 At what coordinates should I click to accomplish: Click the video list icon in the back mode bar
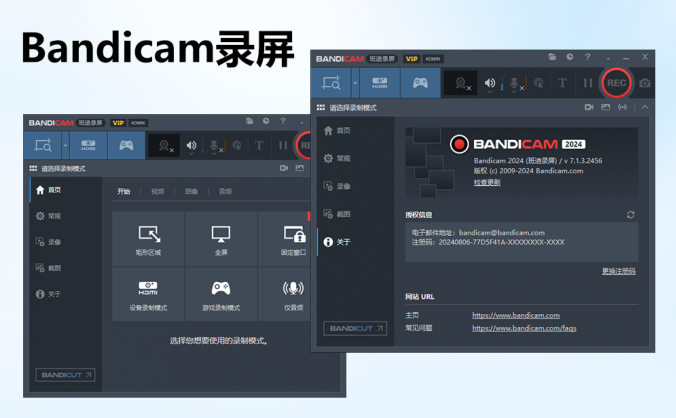284,168
